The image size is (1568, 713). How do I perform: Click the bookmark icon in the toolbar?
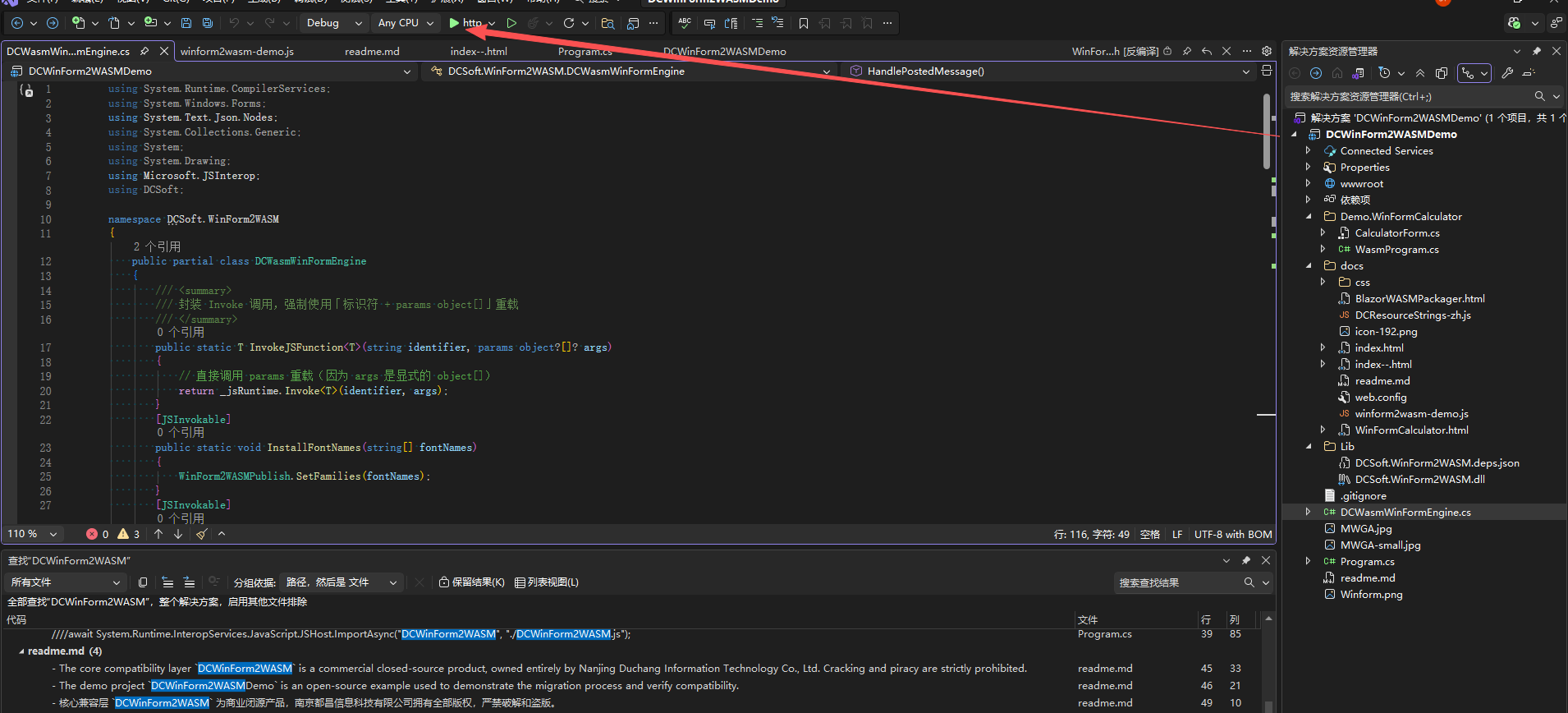(x=804, y=23)
